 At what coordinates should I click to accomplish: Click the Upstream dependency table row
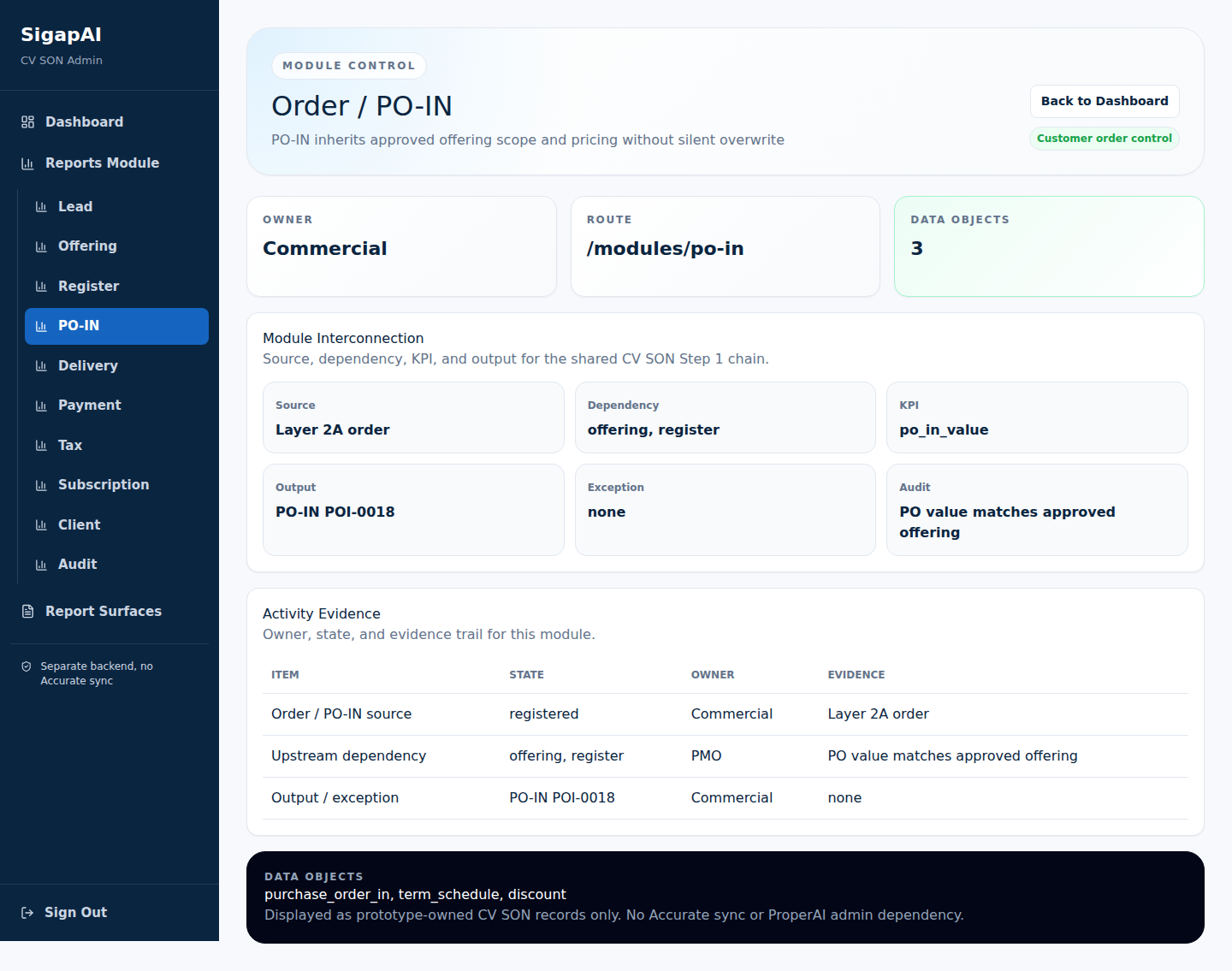[x=726, y=756]
